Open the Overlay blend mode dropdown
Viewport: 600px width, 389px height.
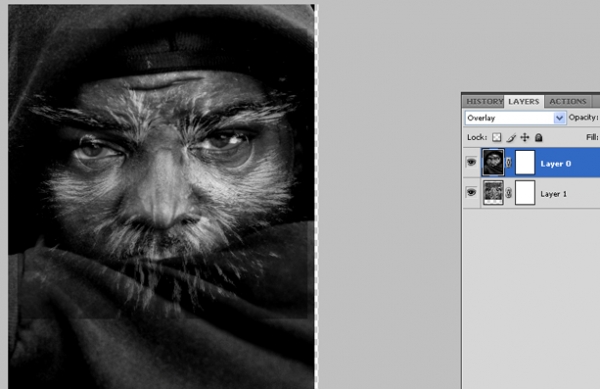pyautogui.click(x=515, y=118)
